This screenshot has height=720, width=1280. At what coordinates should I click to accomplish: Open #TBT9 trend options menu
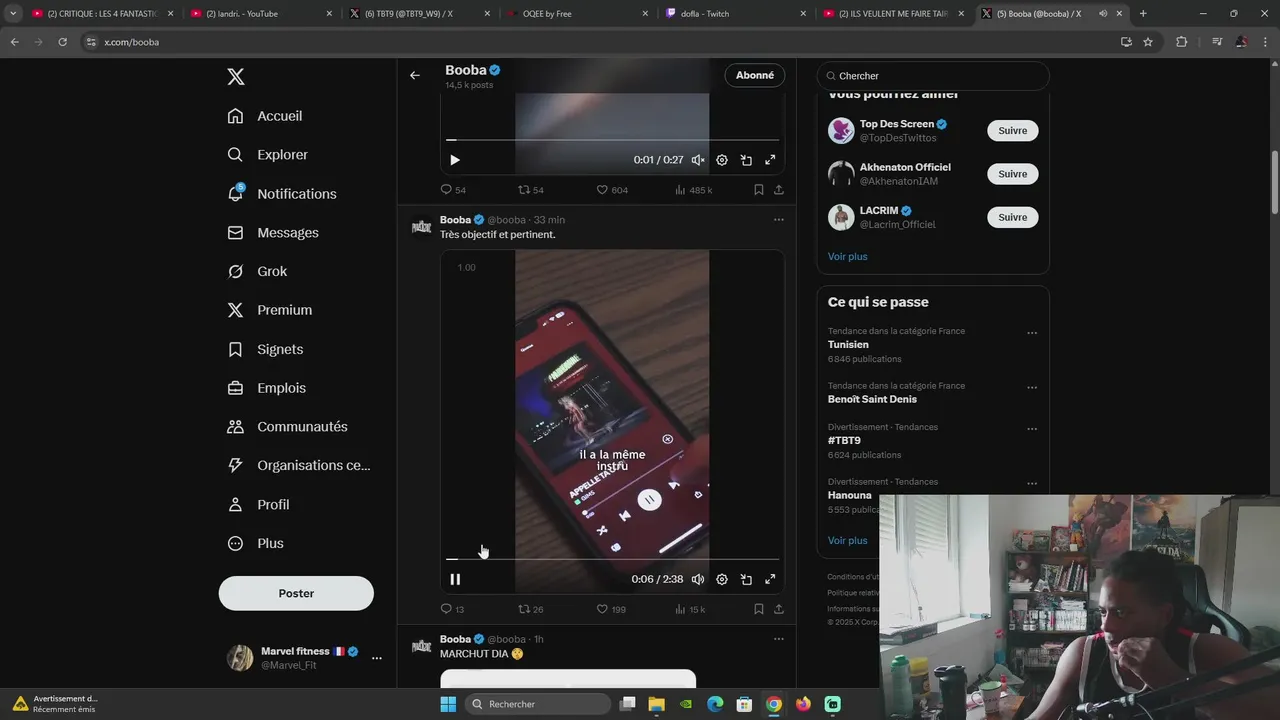(x=1032, y=429)
